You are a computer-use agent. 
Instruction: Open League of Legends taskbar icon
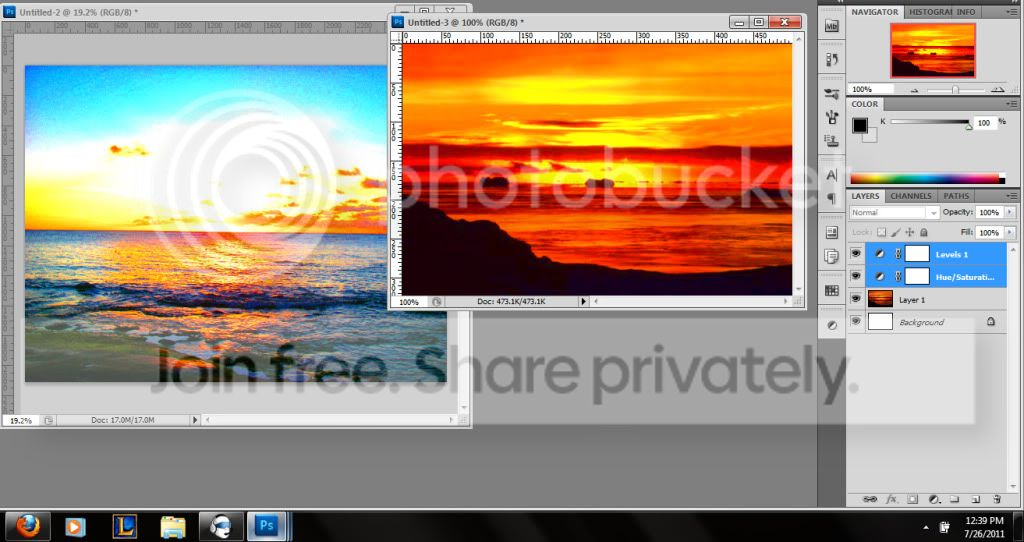coord(124,526)
